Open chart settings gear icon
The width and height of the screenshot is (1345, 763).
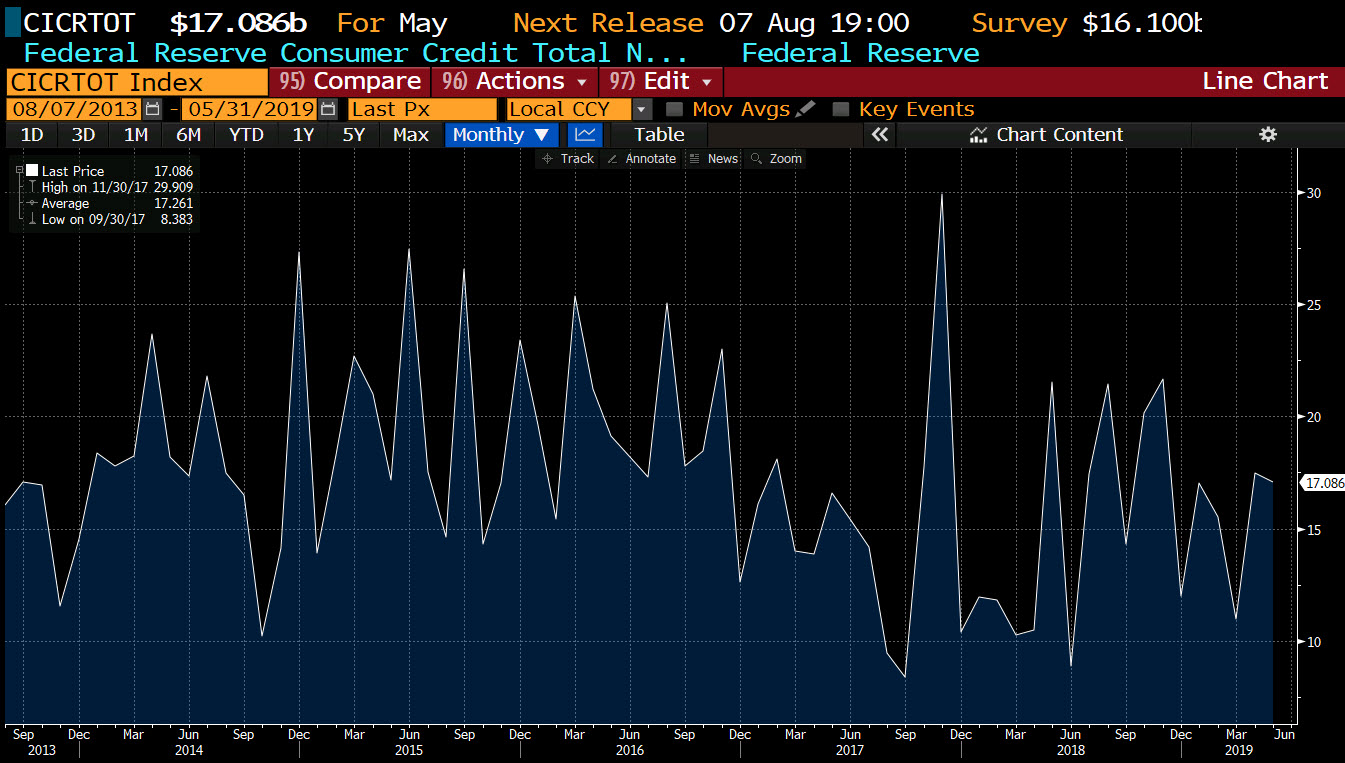(x=1268, y=134)
